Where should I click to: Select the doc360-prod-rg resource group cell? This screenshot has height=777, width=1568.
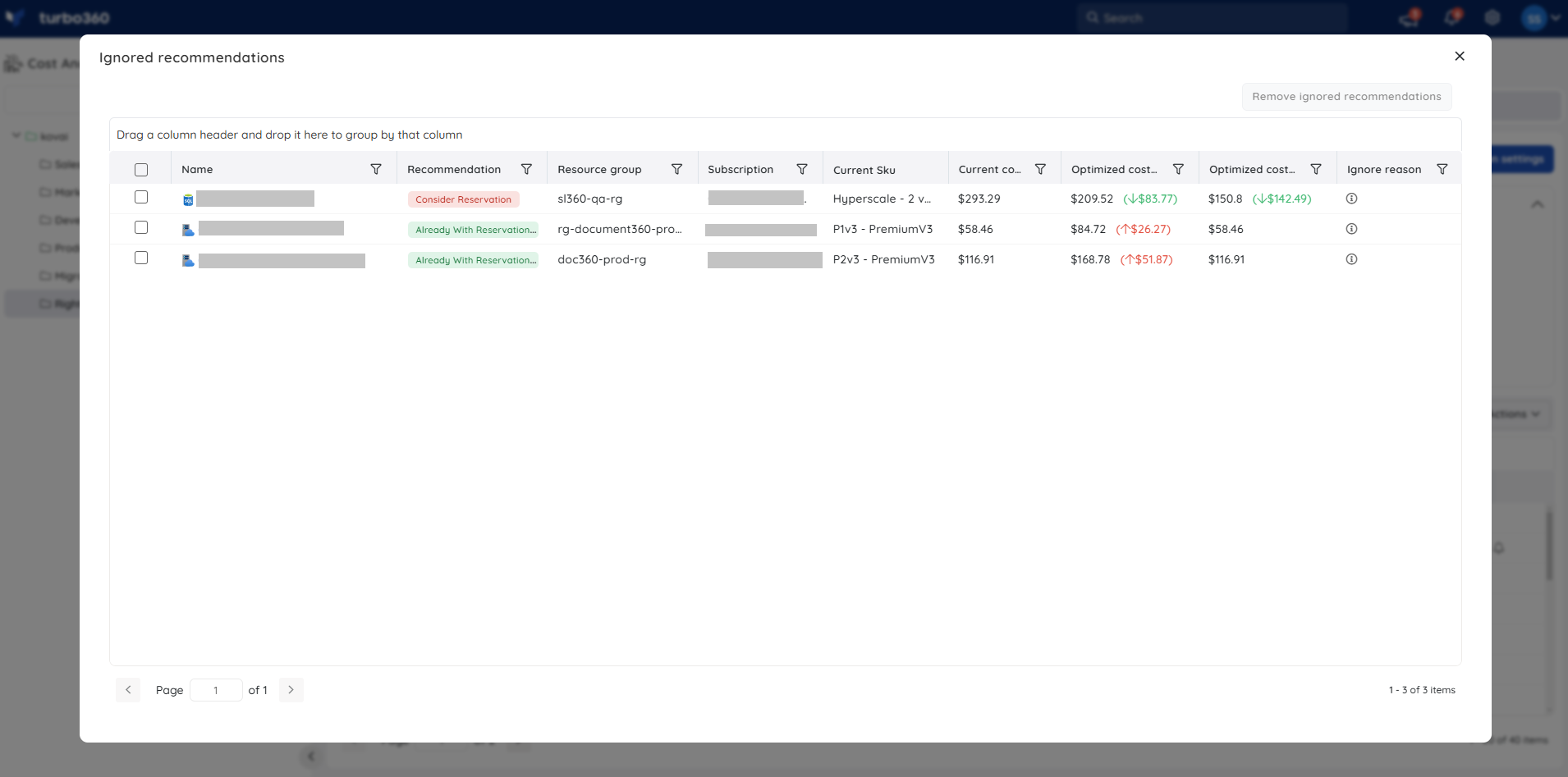pos(602,259)
